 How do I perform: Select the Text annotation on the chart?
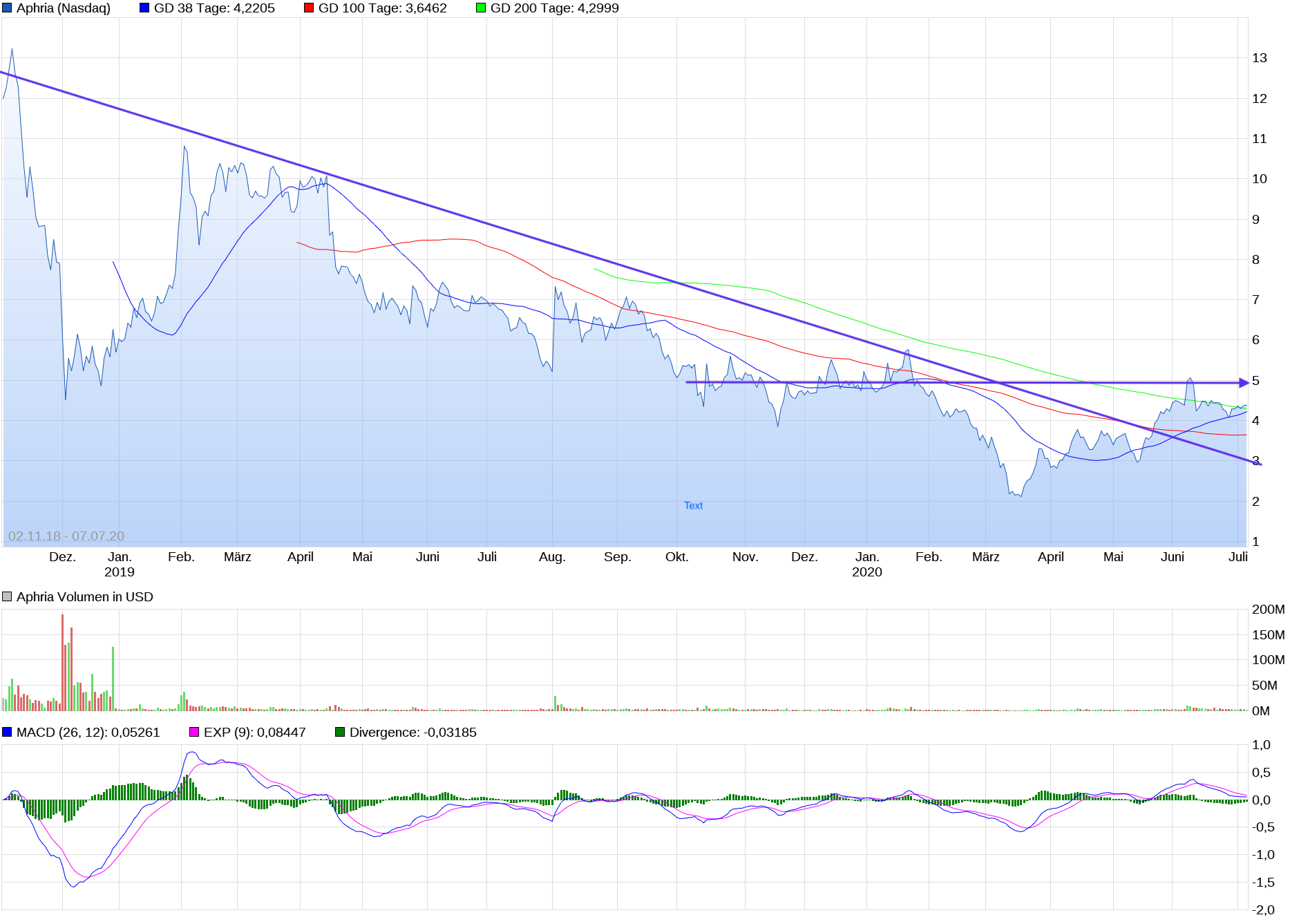[693, 505]
